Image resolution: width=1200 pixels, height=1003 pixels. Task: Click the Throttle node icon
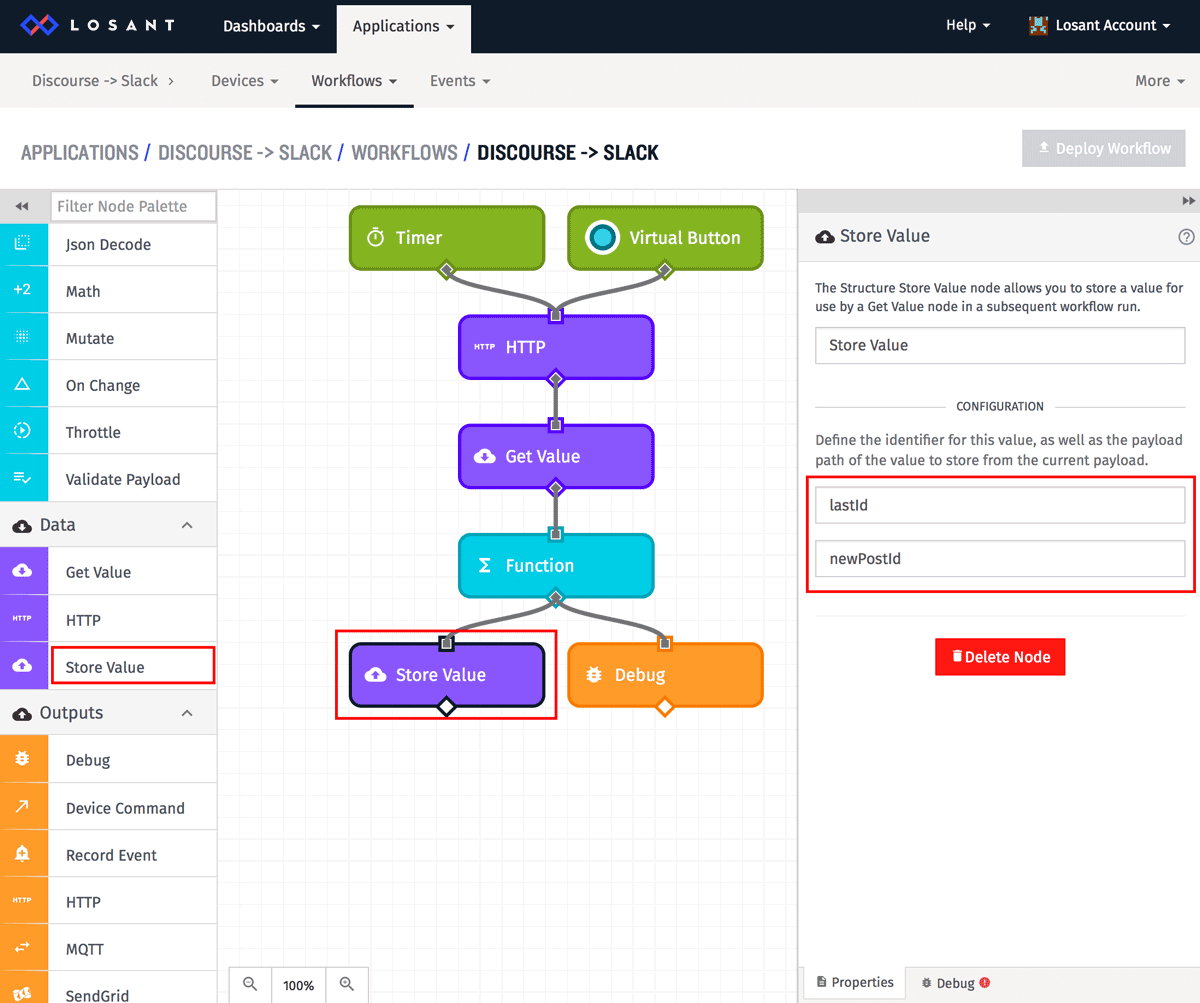[23, 431]
